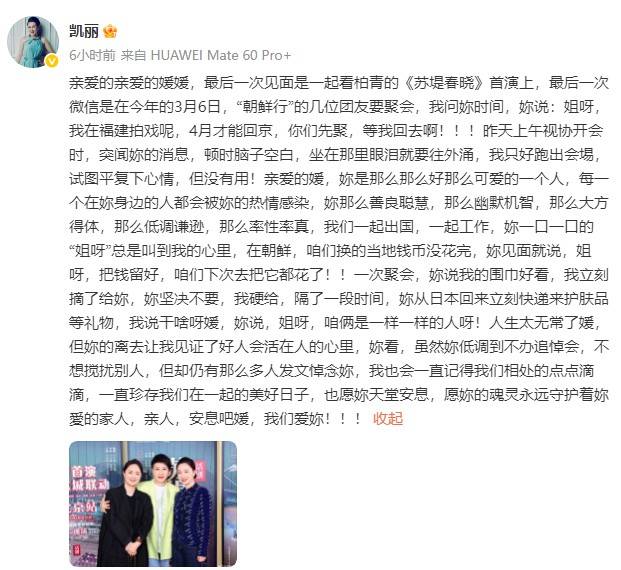Click the 《苏堤春晓》 title in the post
The image size is (621, 570).
coord(445,83)
